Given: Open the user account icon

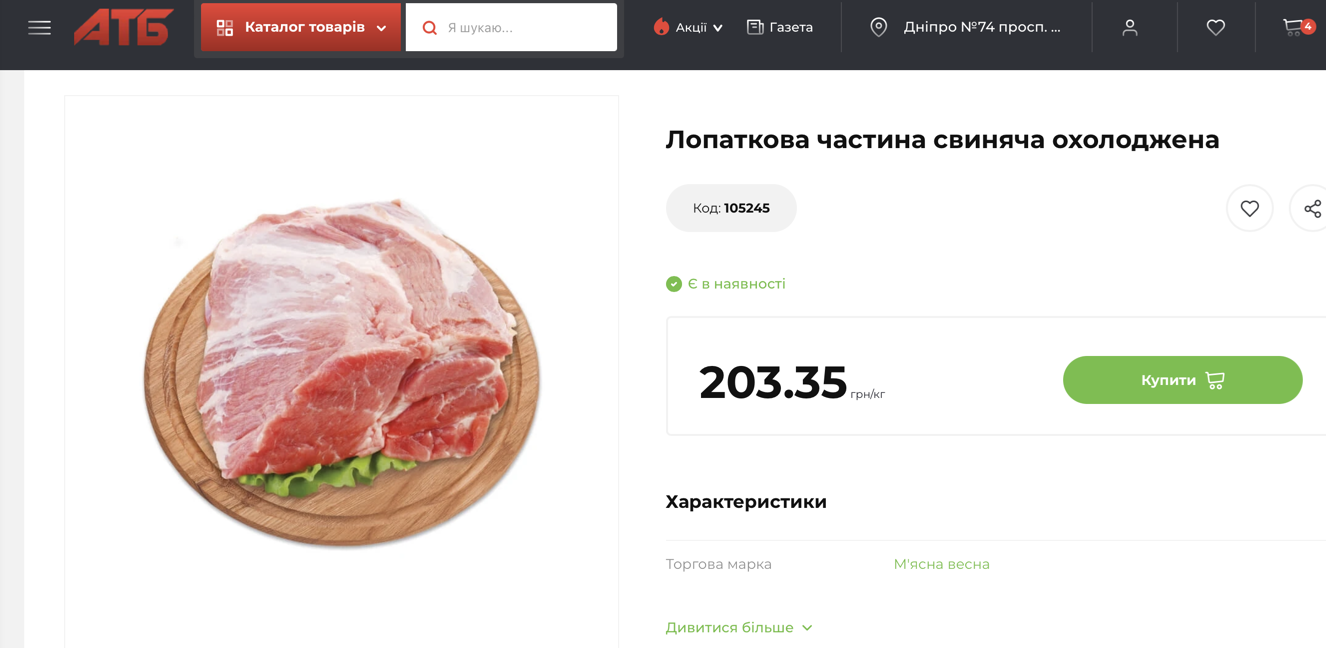Looking at the screenshot, I should (x=1130, y=28).
